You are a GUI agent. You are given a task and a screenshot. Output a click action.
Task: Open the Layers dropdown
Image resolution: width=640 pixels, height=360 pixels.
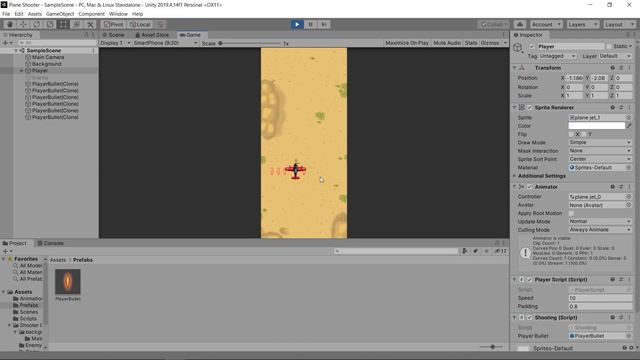(582, 24)
